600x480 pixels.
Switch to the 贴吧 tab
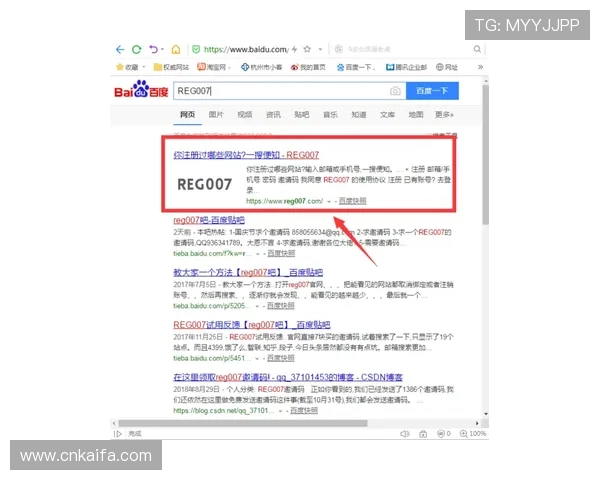302,114
